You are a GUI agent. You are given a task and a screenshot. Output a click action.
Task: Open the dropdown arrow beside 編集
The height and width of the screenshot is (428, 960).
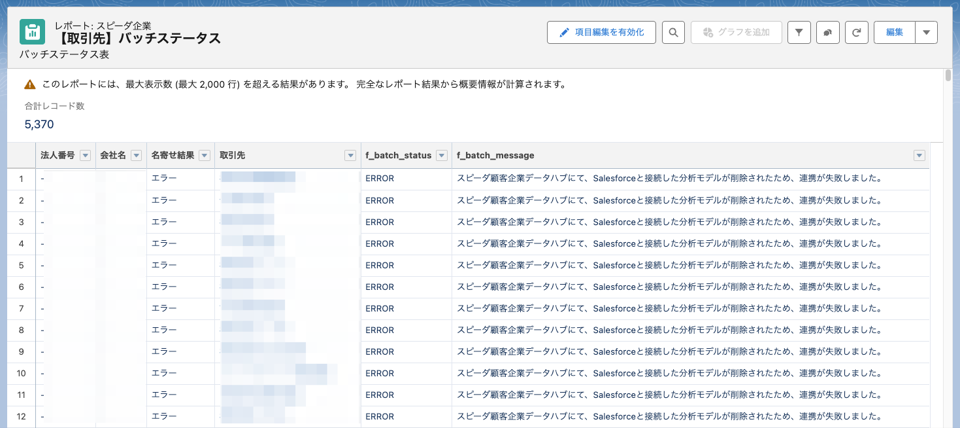926,32
